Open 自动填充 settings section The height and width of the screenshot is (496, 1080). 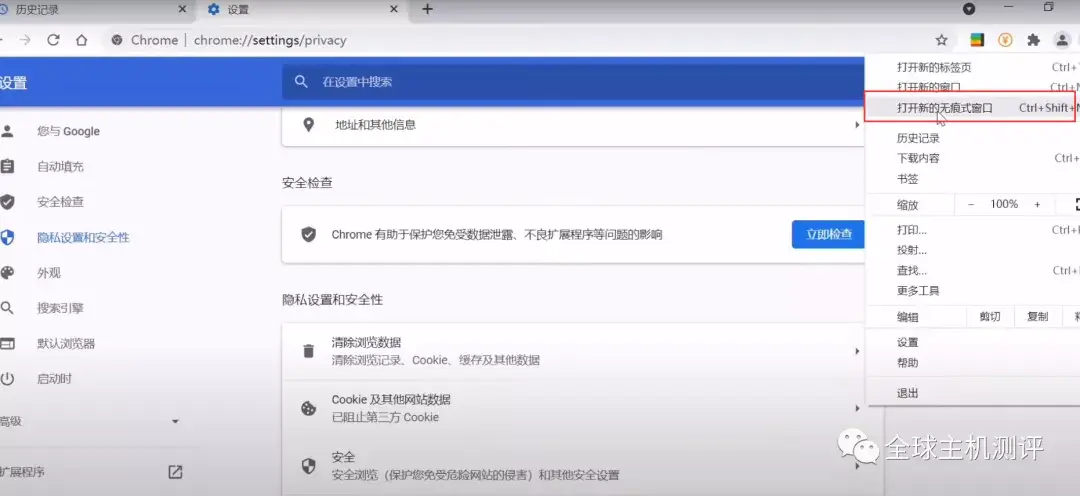(x=61, y=167)
